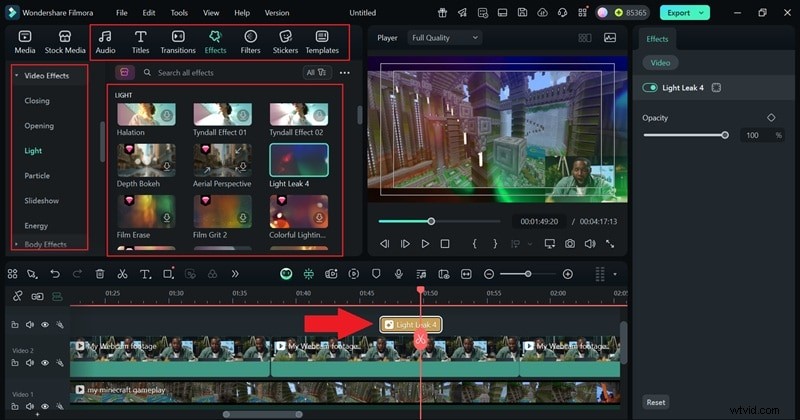Click the delete trash icon in timeline toolbar
The image size is (800, 420).
pyautogui.click(x=100, y=274)
